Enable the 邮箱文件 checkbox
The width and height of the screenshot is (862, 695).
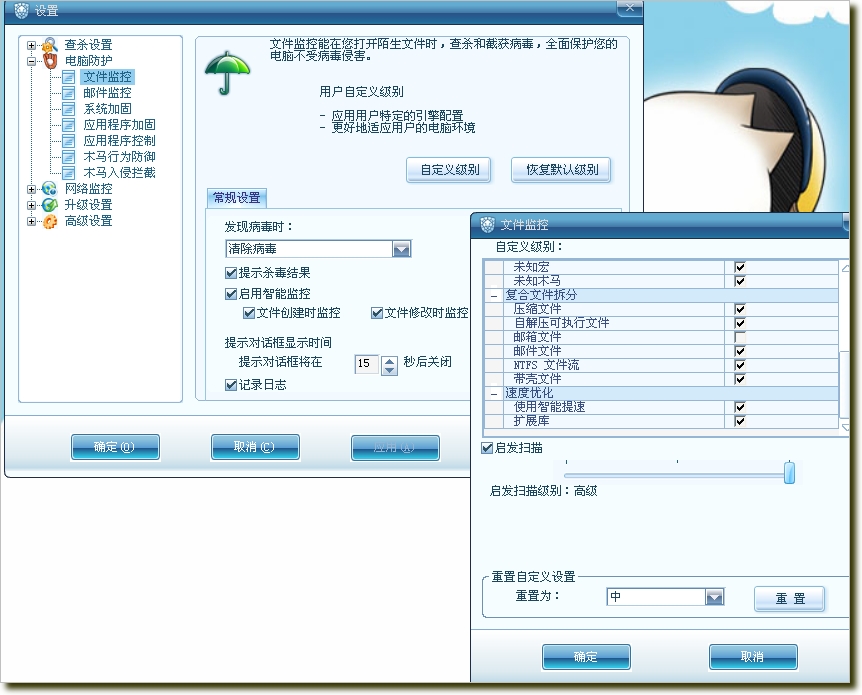(740, 337)
